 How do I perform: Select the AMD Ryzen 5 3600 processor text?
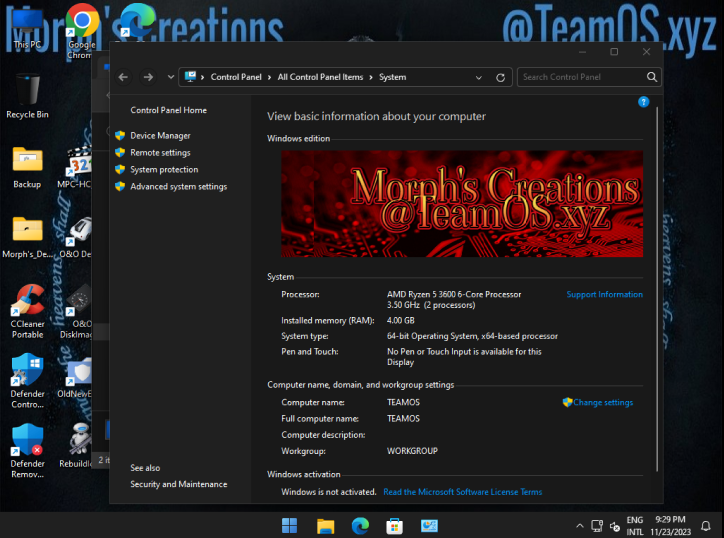pos(454,295)
